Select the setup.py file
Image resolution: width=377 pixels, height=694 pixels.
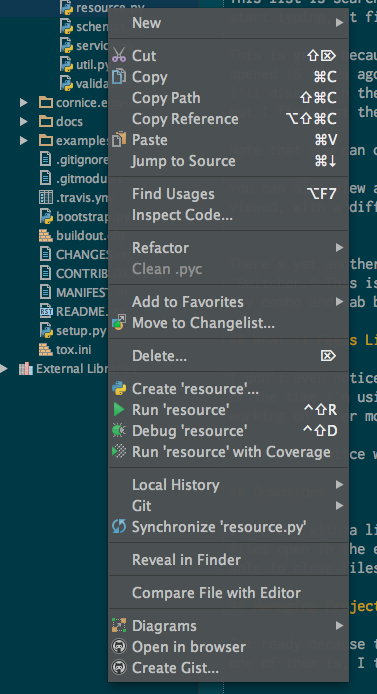[x=81, y=331]
